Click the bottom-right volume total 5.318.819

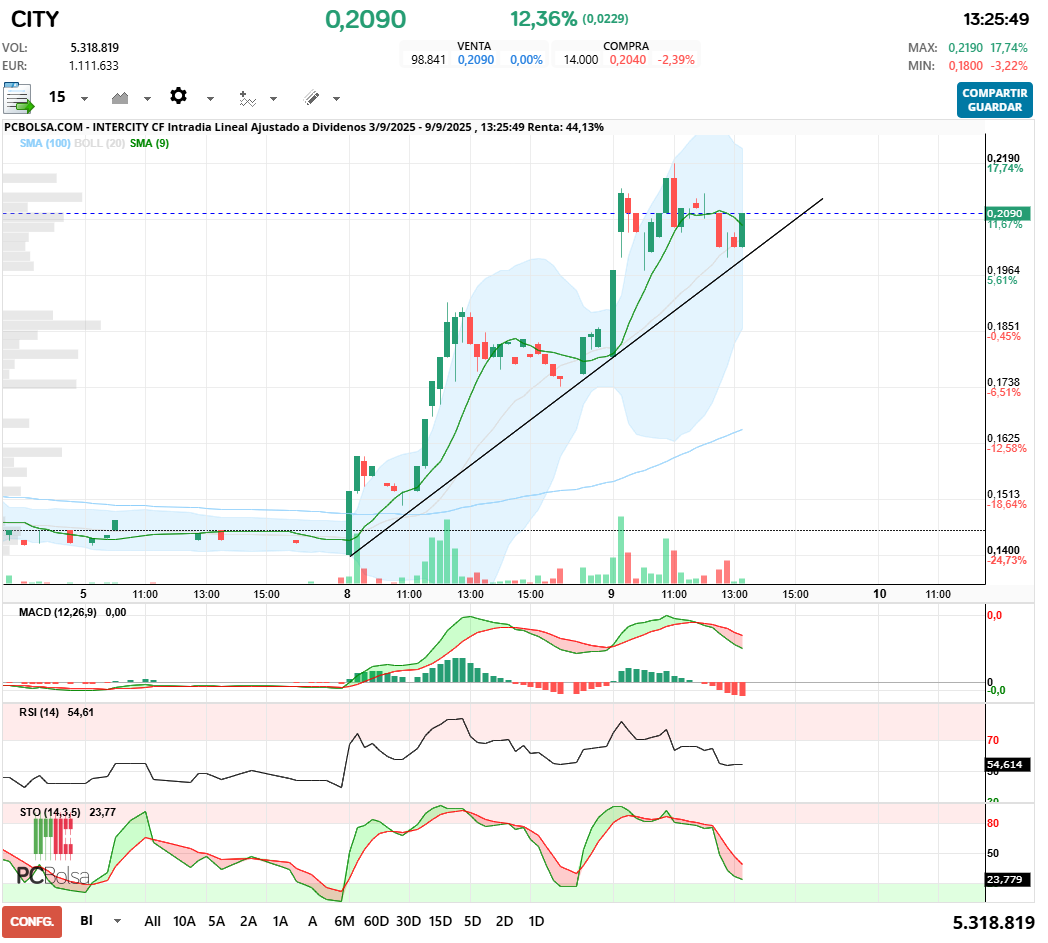pyautogui.click(x=993, y=923)
